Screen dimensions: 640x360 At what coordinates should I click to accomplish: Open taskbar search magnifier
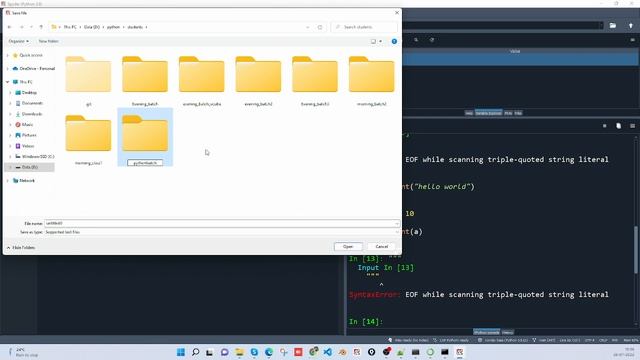point(196,352)
